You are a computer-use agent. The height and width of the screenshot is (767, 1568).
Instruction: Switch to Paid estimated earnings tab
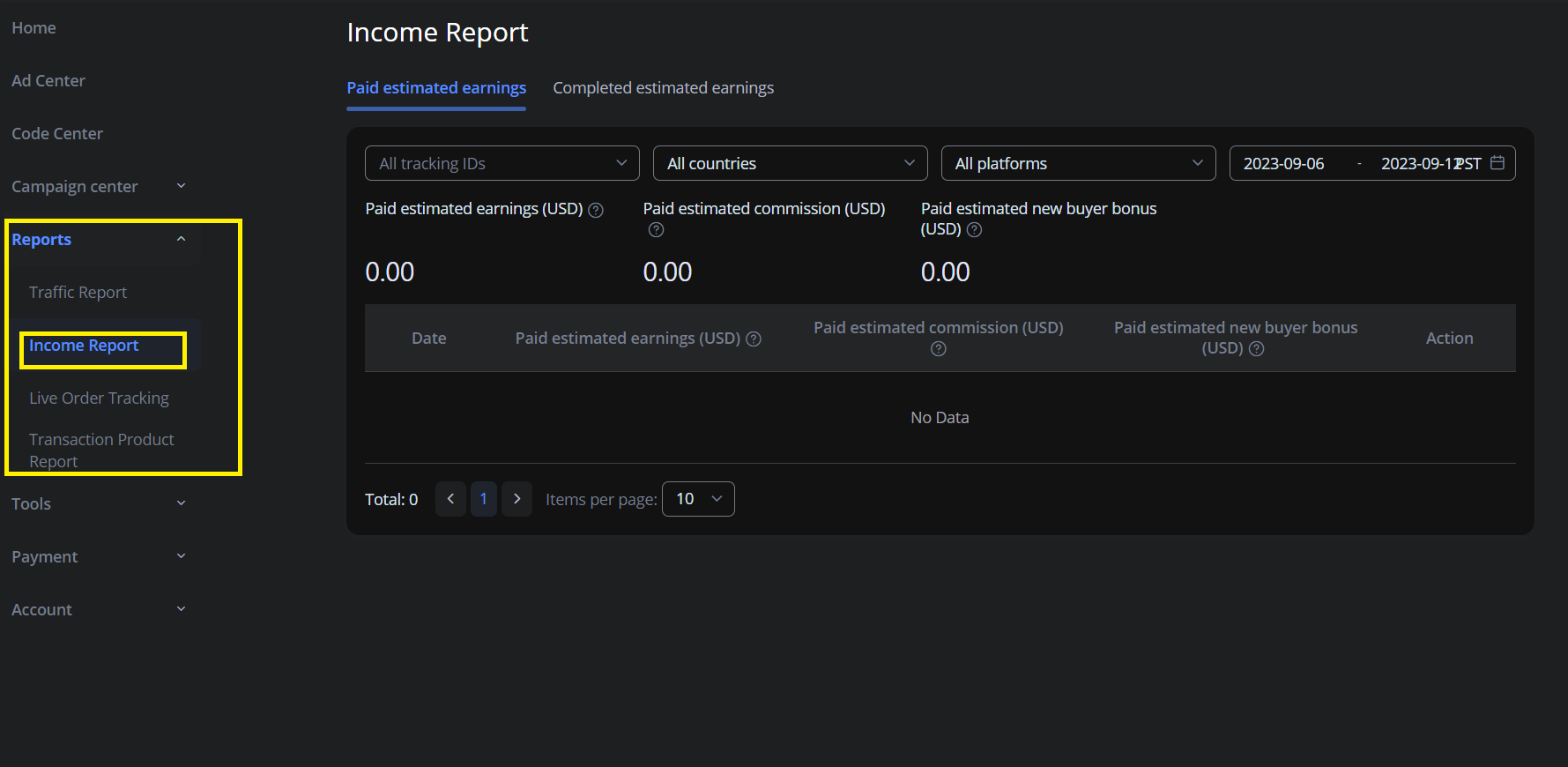point(436,88)
